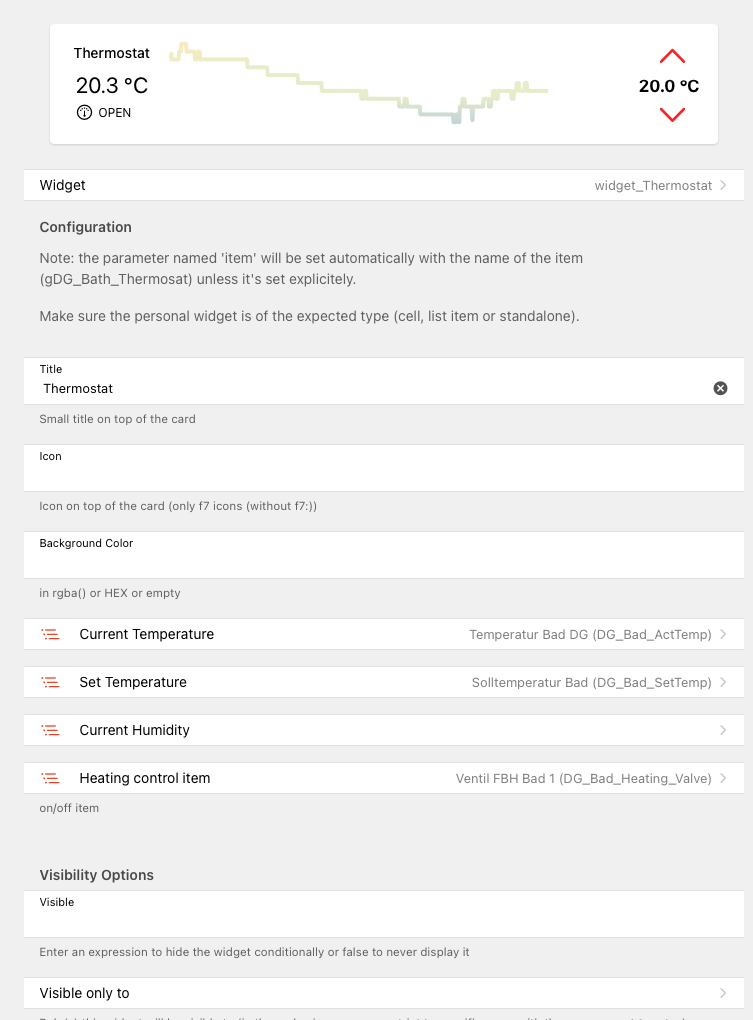Viewport: 753px width, 1020px height.
Task: Click the Background Color input
Action: (300, 560)
